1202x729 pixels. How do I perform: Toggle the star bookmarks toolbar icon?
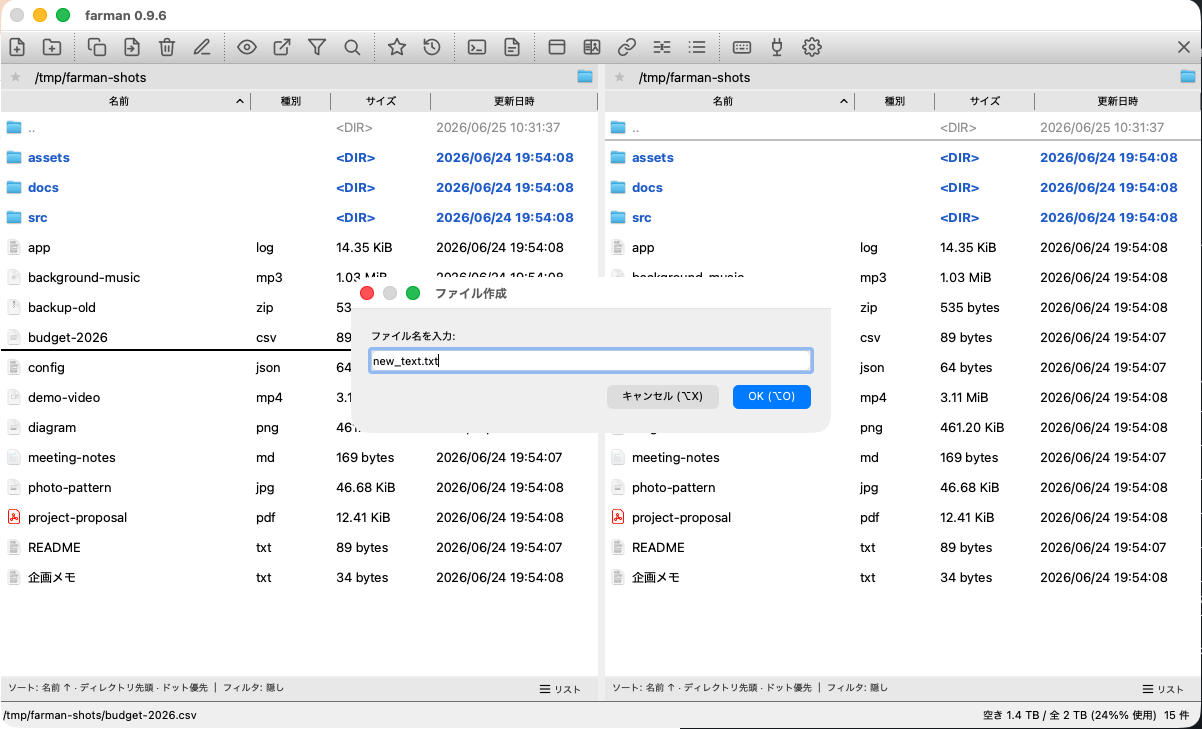click(397, 47)
